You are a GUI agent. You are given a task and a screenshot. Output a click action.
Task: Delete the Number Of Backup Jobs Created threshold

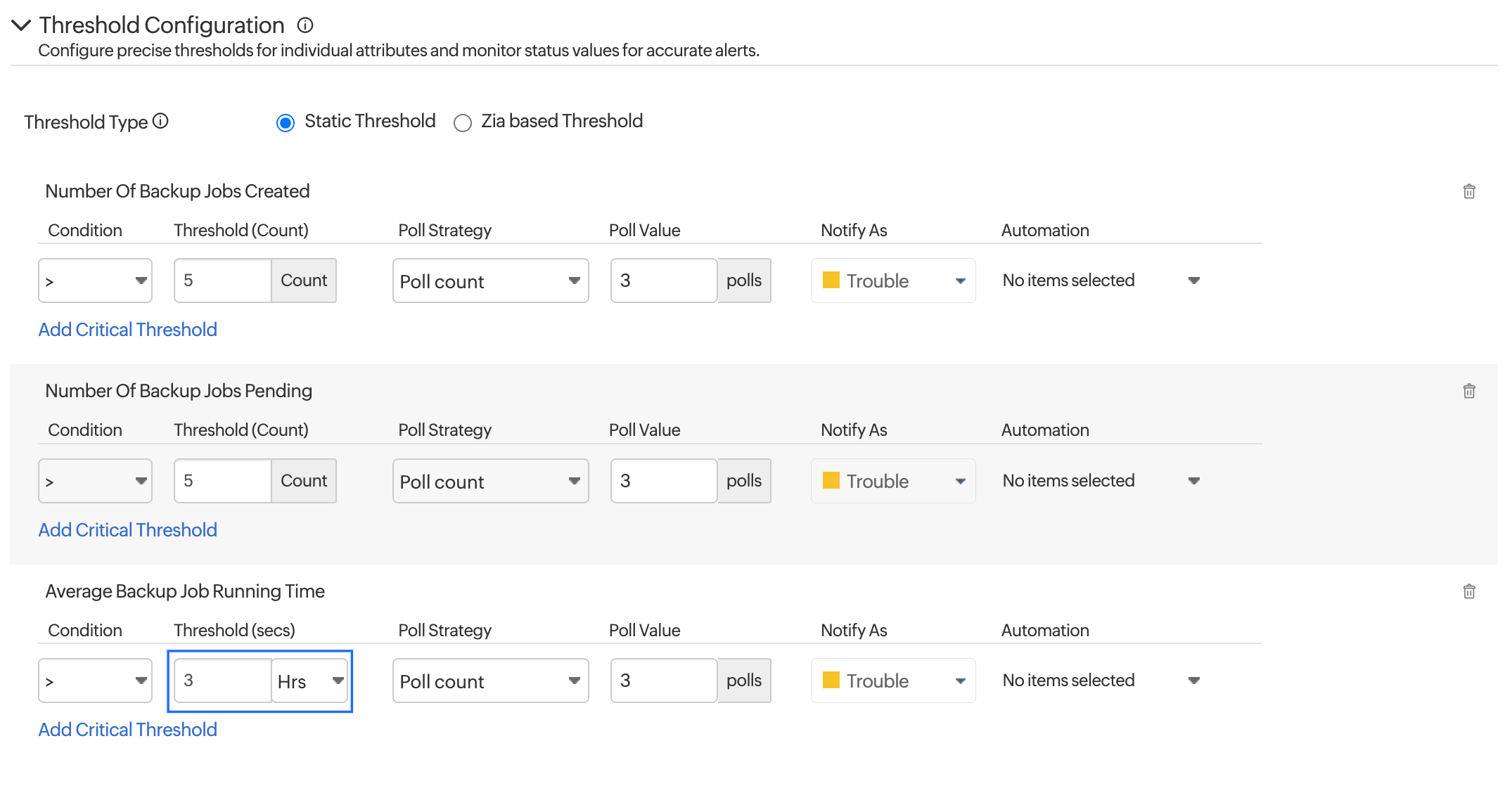[x=1468, y=191]
